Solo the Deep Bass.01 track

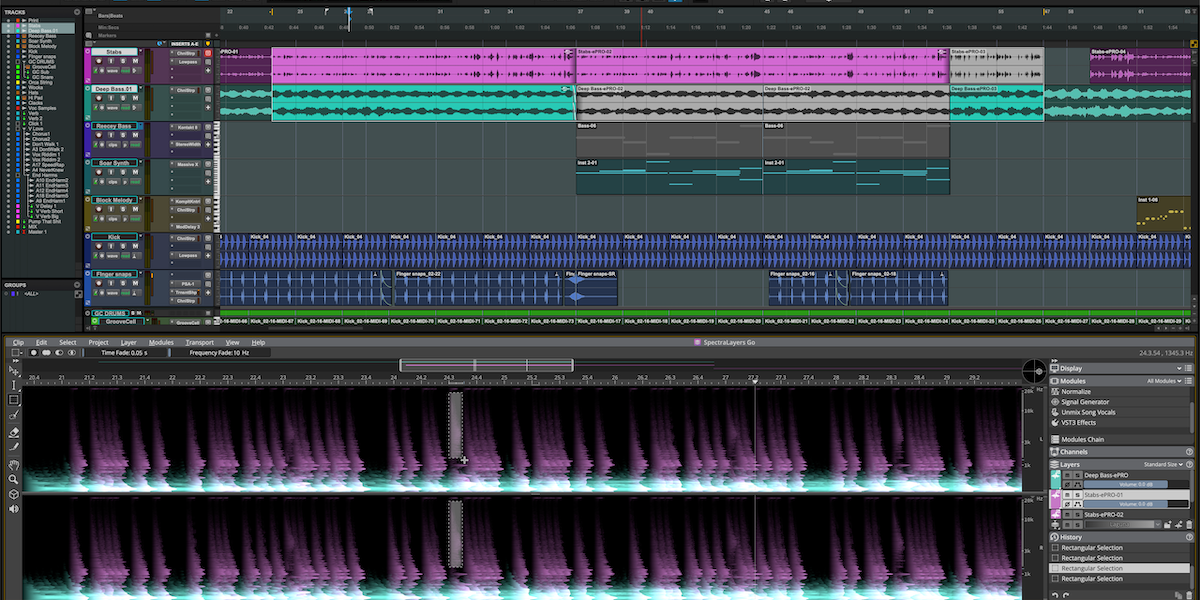coord(123,98)
